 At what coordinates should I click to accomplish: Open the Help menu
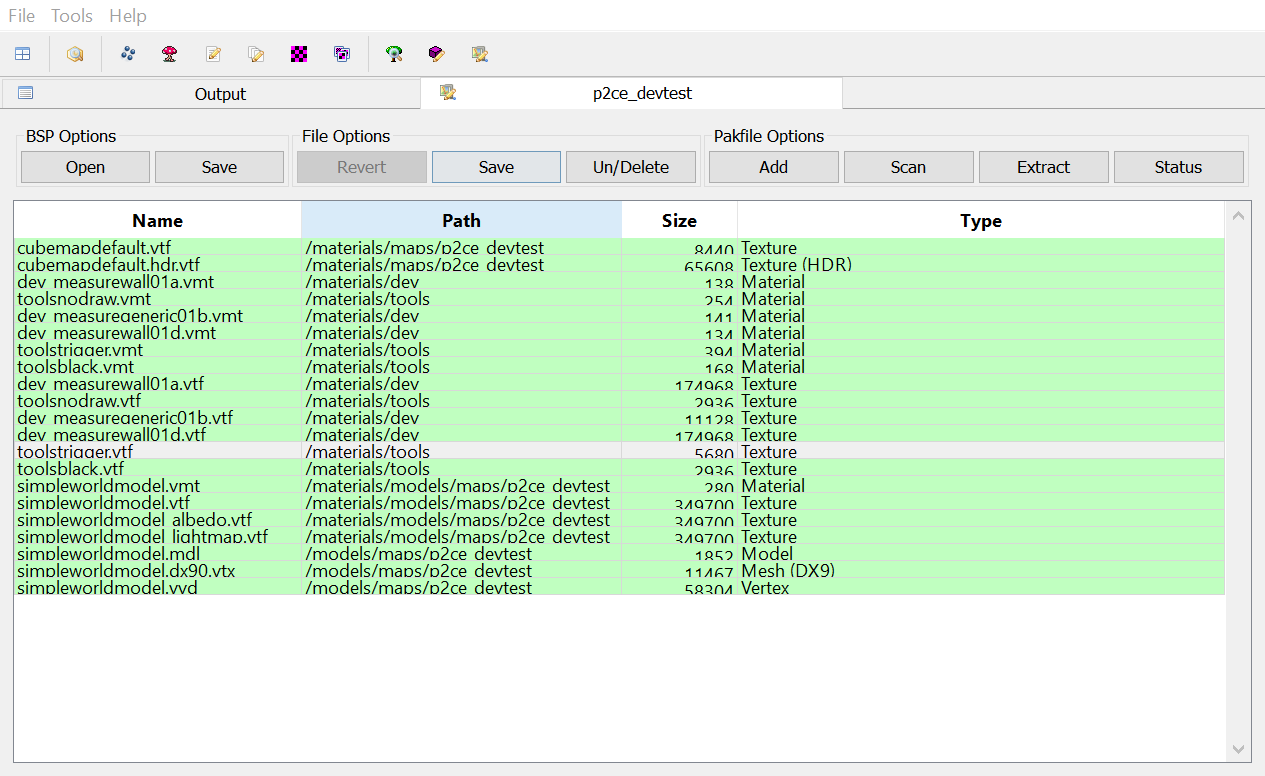128,15
